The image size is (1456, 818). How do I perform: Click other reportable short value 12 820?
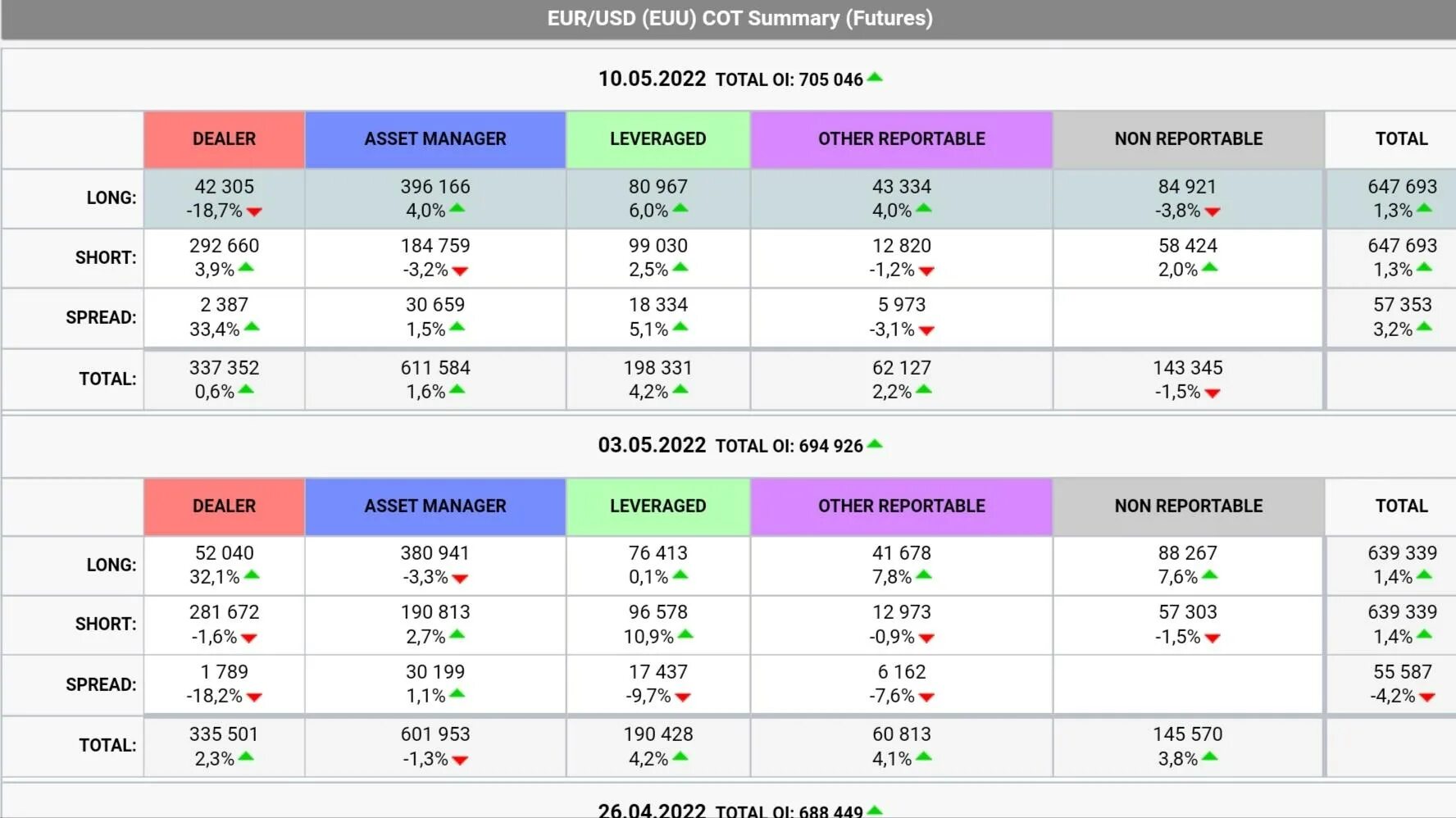[x=902, y=246]
